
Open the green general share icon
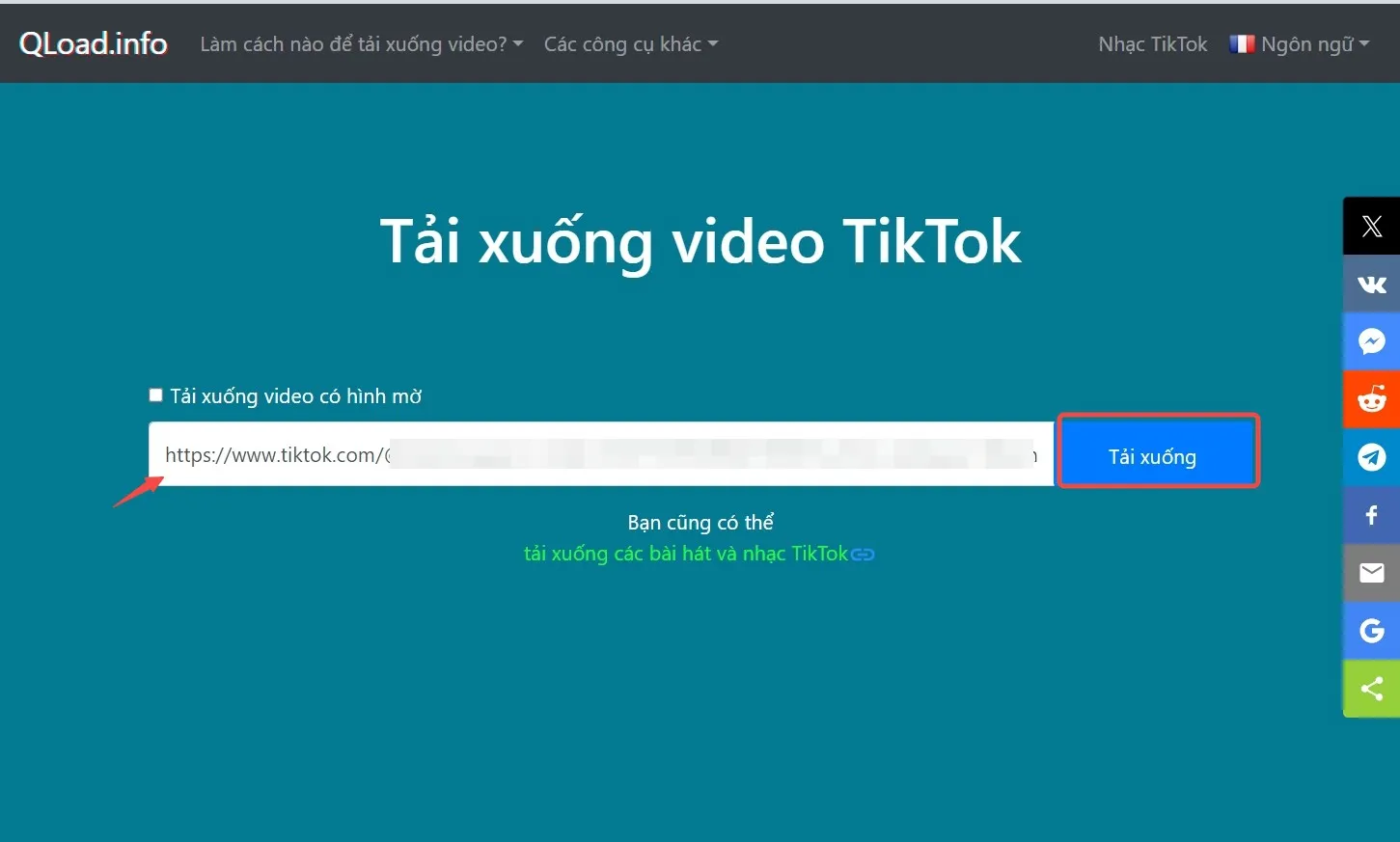coord(1371,689)
